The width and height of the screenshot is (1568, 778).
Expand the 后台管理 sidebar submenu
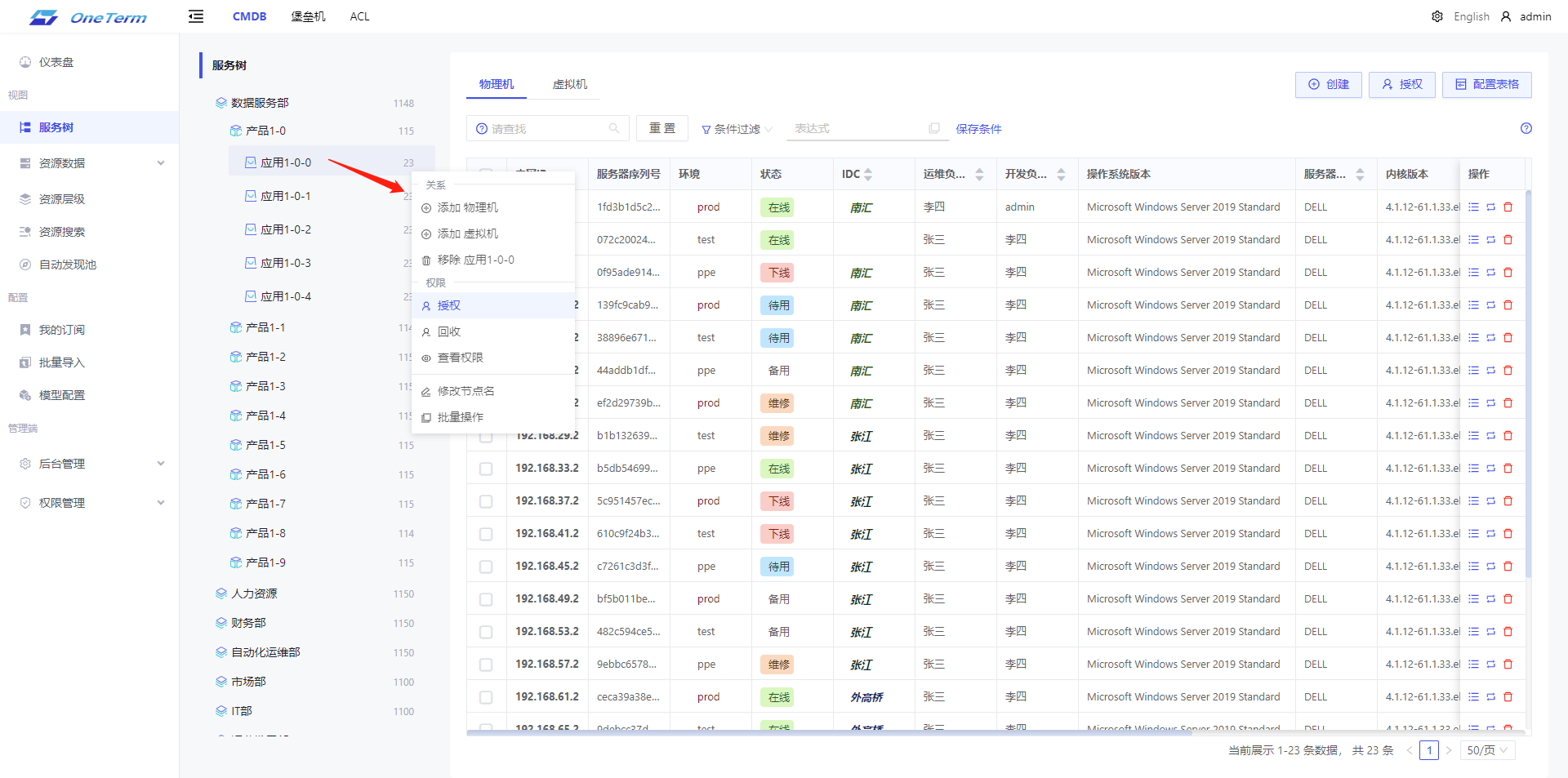coord(90,464)
